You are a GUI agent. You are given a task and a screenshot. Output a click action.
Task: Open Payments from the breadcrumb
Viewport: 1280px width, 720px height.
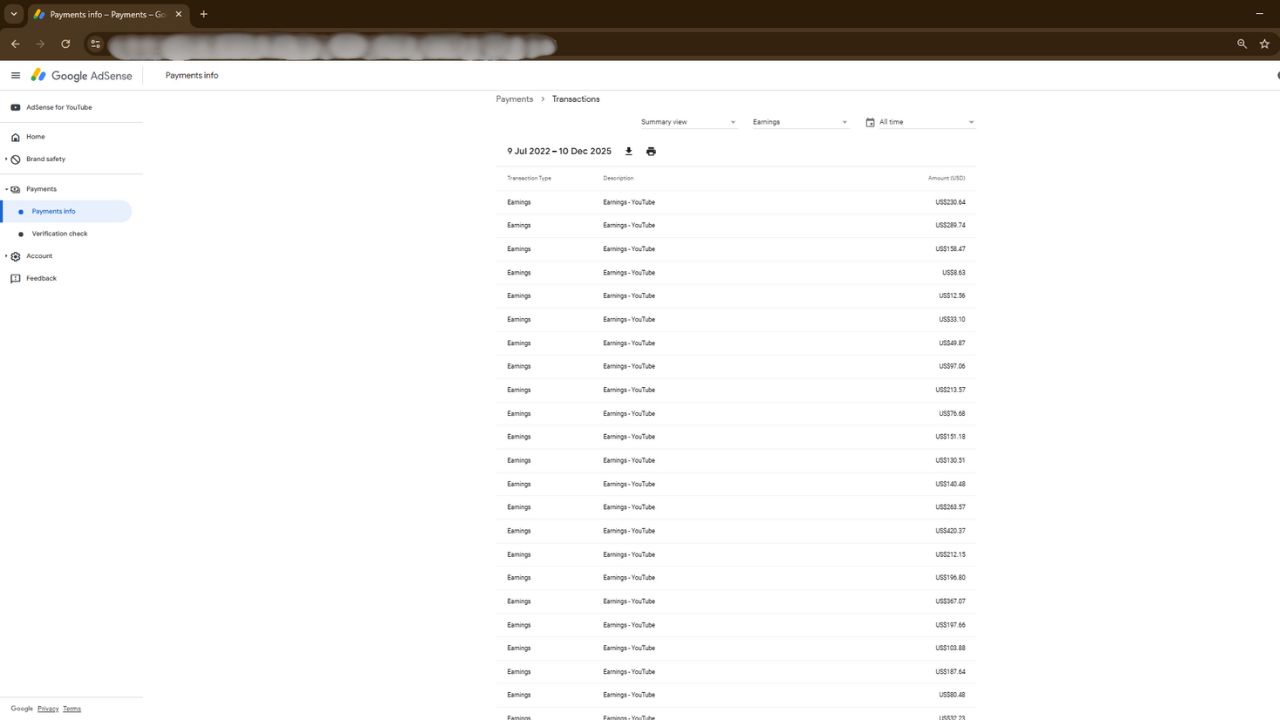(x=514, y=99)
